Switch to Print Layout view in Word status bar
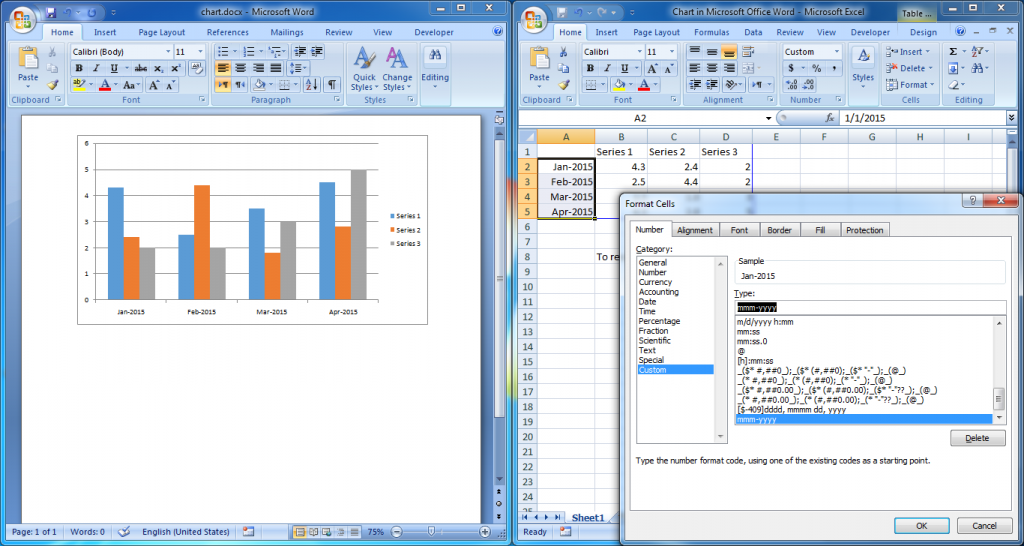The height and width of the screenshot is (546, 1024). (x=300, y=532)
